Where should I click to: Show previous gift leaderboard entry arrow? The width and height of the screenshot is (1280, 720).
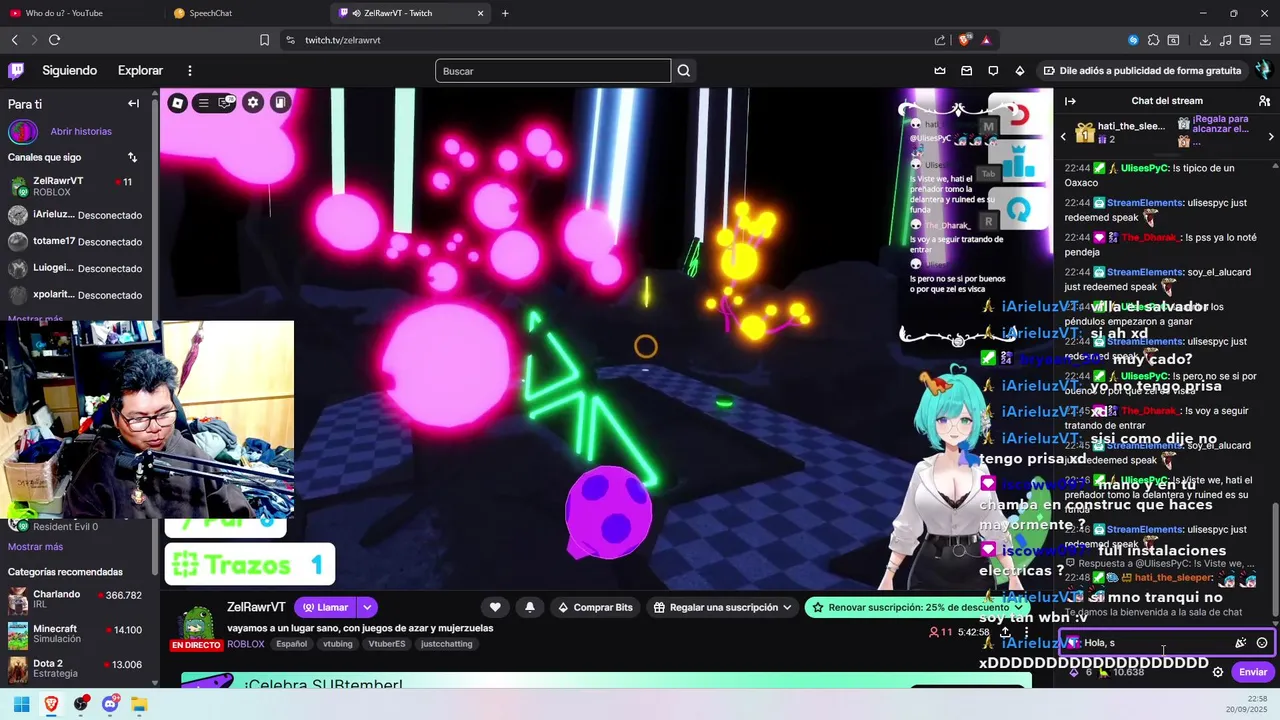tap(1063, 136)
